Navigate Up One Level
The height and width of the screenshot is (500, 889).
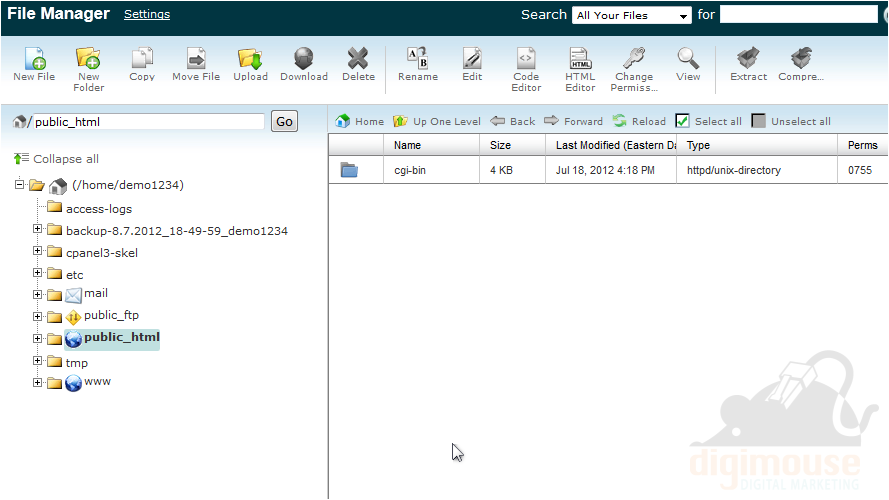[x=437, y=121]
